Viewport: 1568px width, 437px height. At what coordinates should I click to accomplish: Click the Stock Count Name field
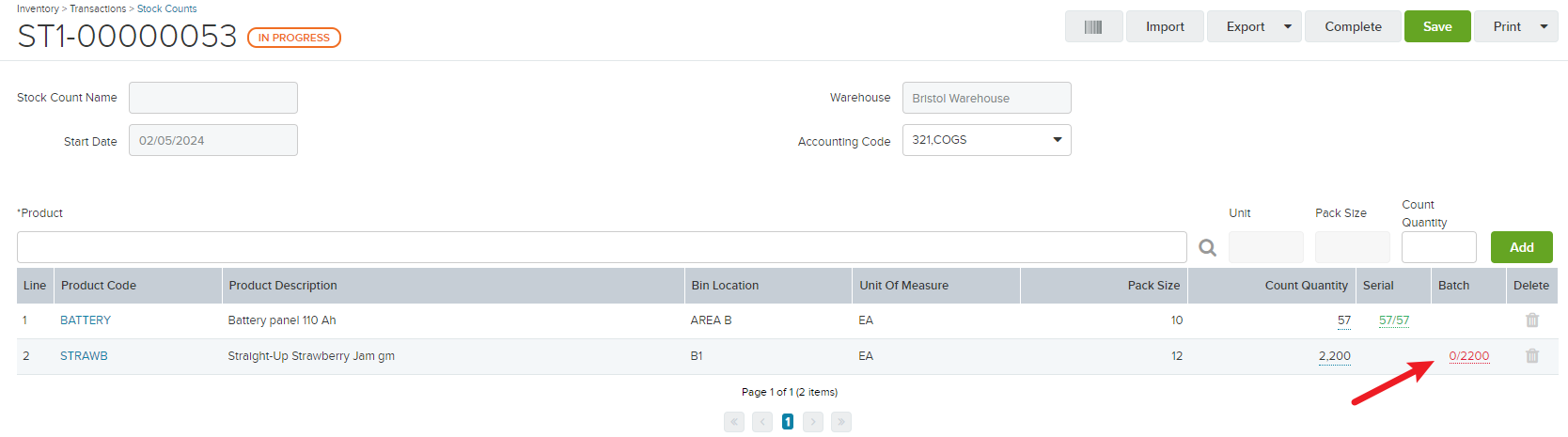[x=213, y=98]
